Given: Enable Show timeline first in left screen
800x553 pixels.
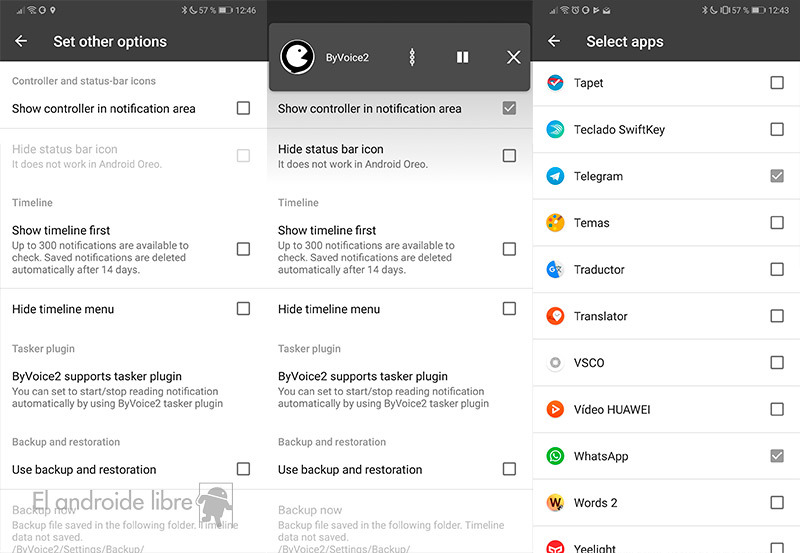Looking at the screenshot, I should coord(243,249).
